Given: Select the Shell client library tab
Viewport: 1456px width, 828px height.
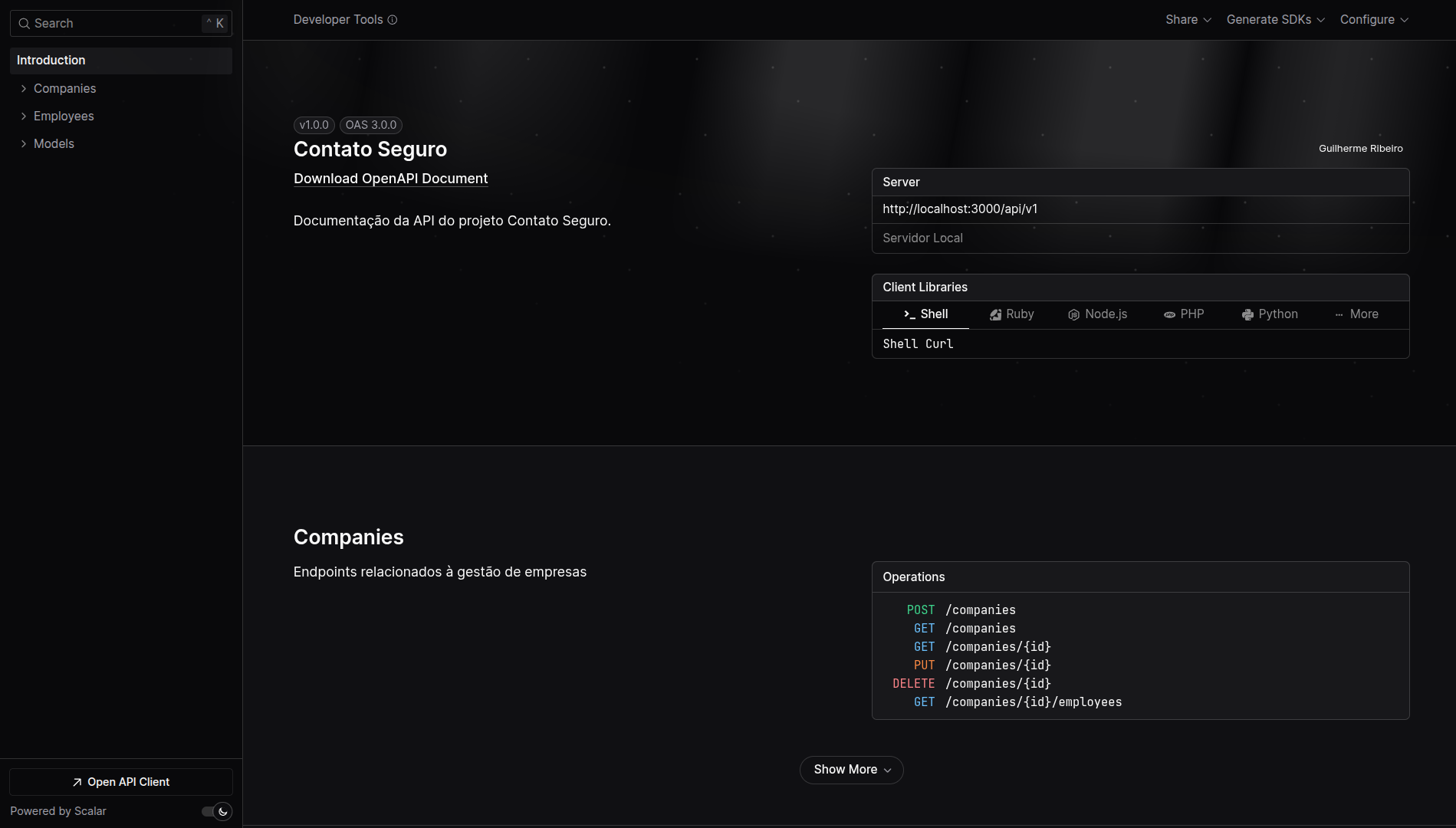Looking at the screenshot, I should pyautogui.click(x=925, y=314).
